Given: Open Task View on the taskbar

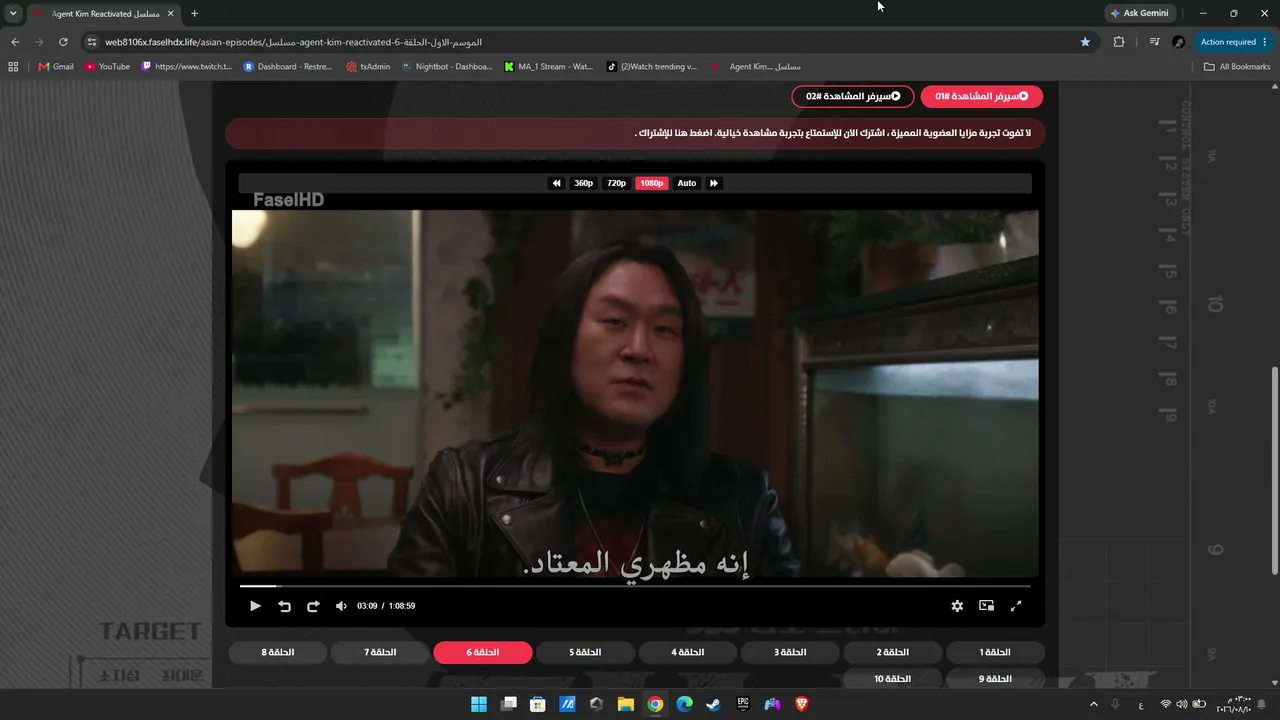Looking at the screenshot, I should pos(508,704).
